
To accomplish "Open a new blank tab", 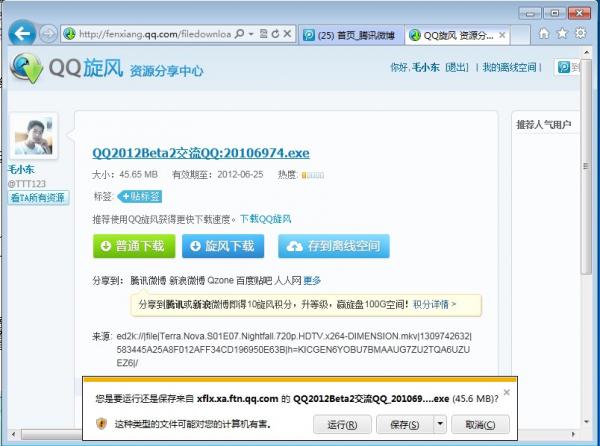I will click(x=520, y=36).
